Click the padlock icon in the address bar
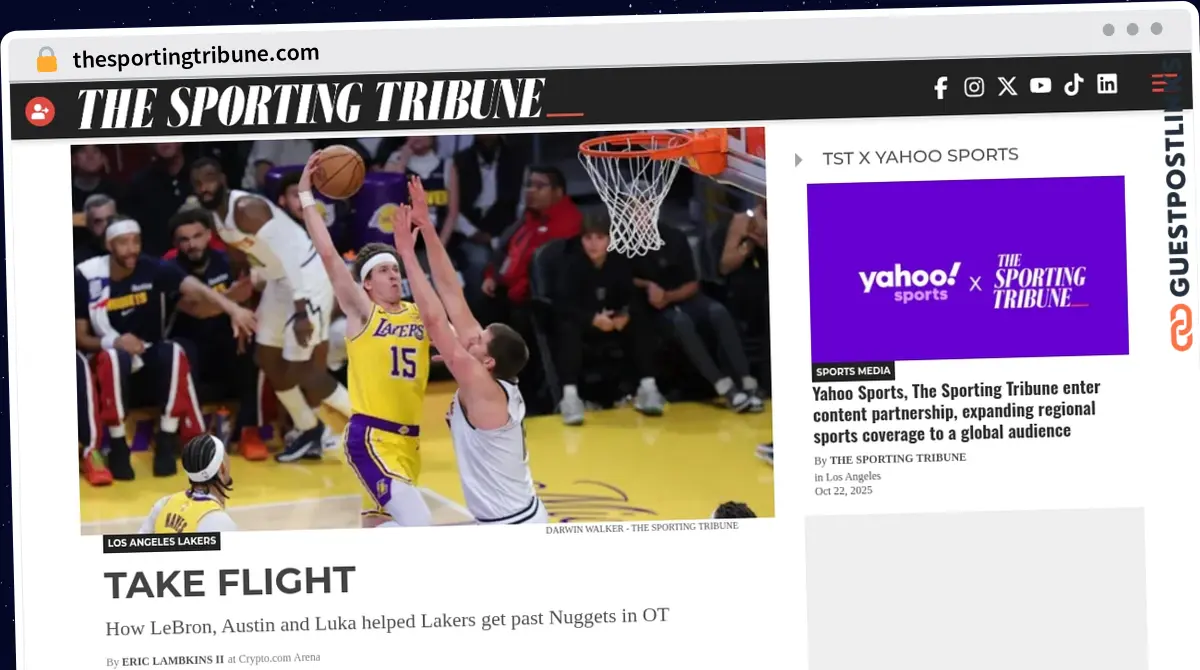The height and width of the screenshot is (670, 1200). [46, 58]
